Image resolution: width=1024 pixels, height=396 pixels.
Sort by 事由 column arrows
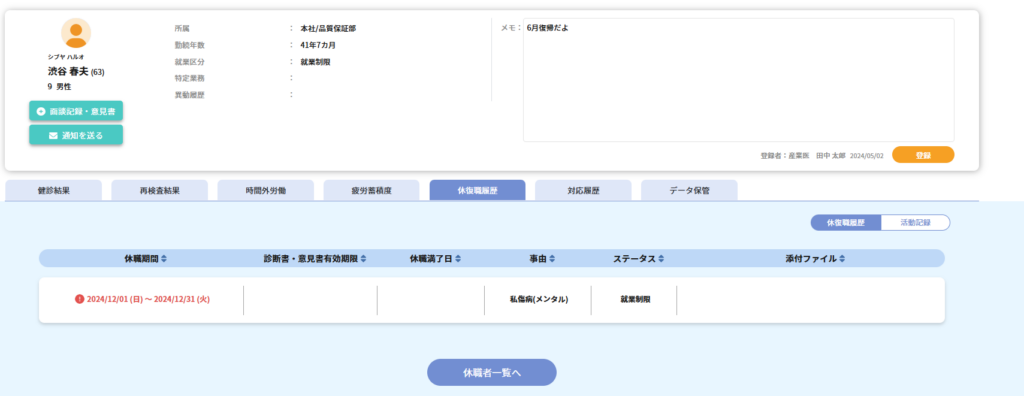[552, 259]
